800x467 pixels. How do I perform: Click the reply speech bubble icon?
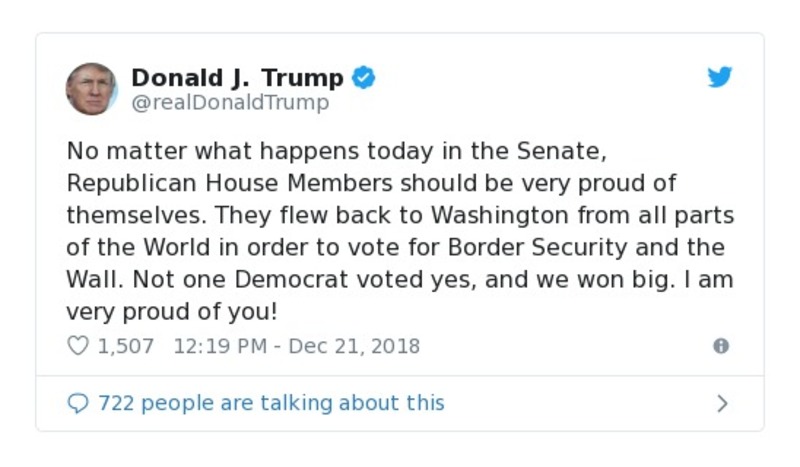click(77, 403)
